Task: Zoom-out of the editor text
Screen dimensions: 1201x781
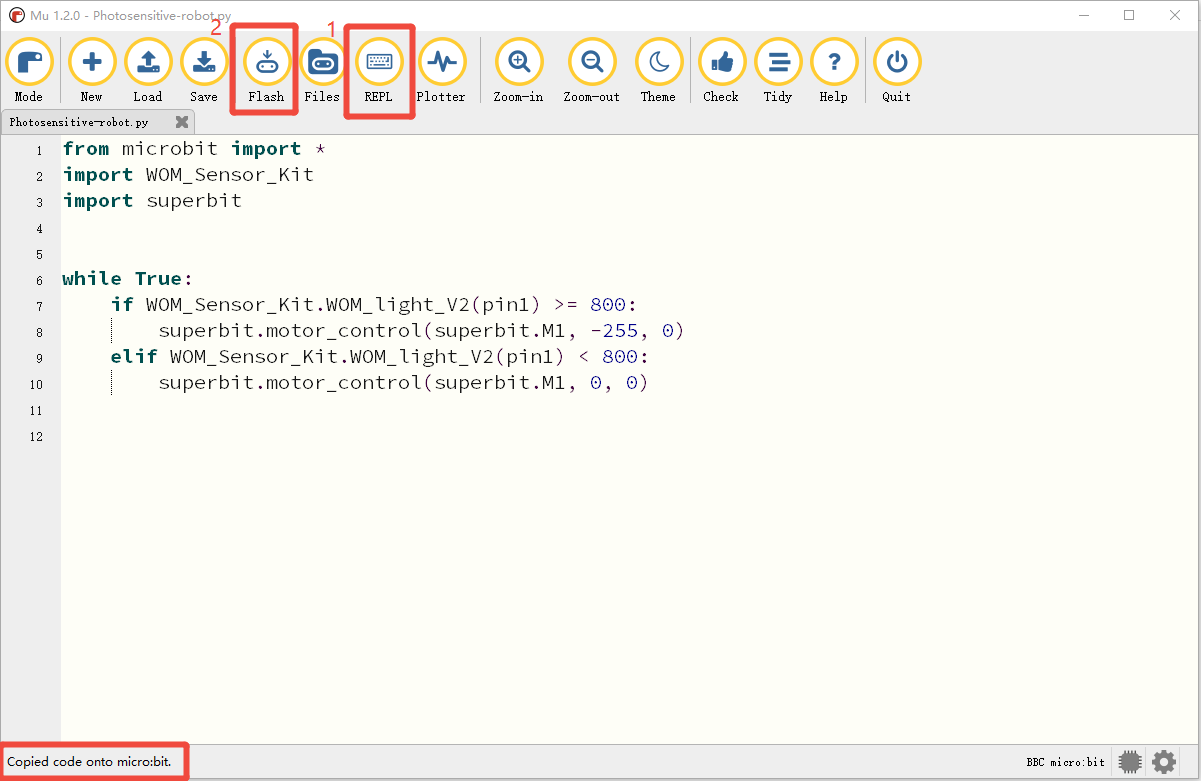Action: 591,71
